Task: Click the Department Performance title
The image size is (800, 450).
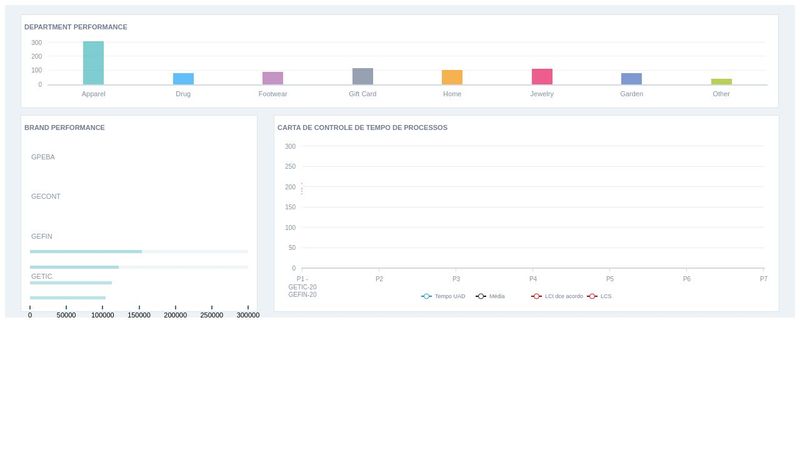Action: (76, 27)
